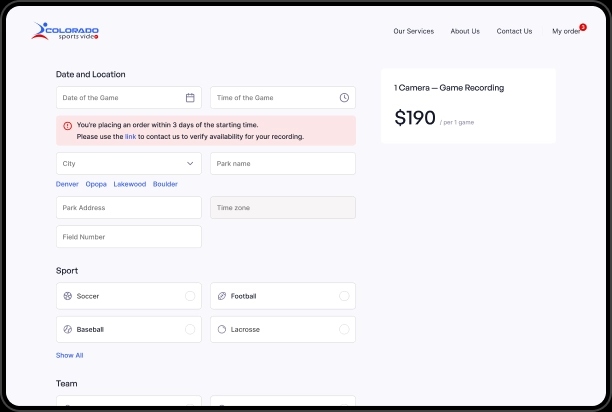Screen dimensions: 612x412
Task: Click the soccer ball icon
Action: 68,296
